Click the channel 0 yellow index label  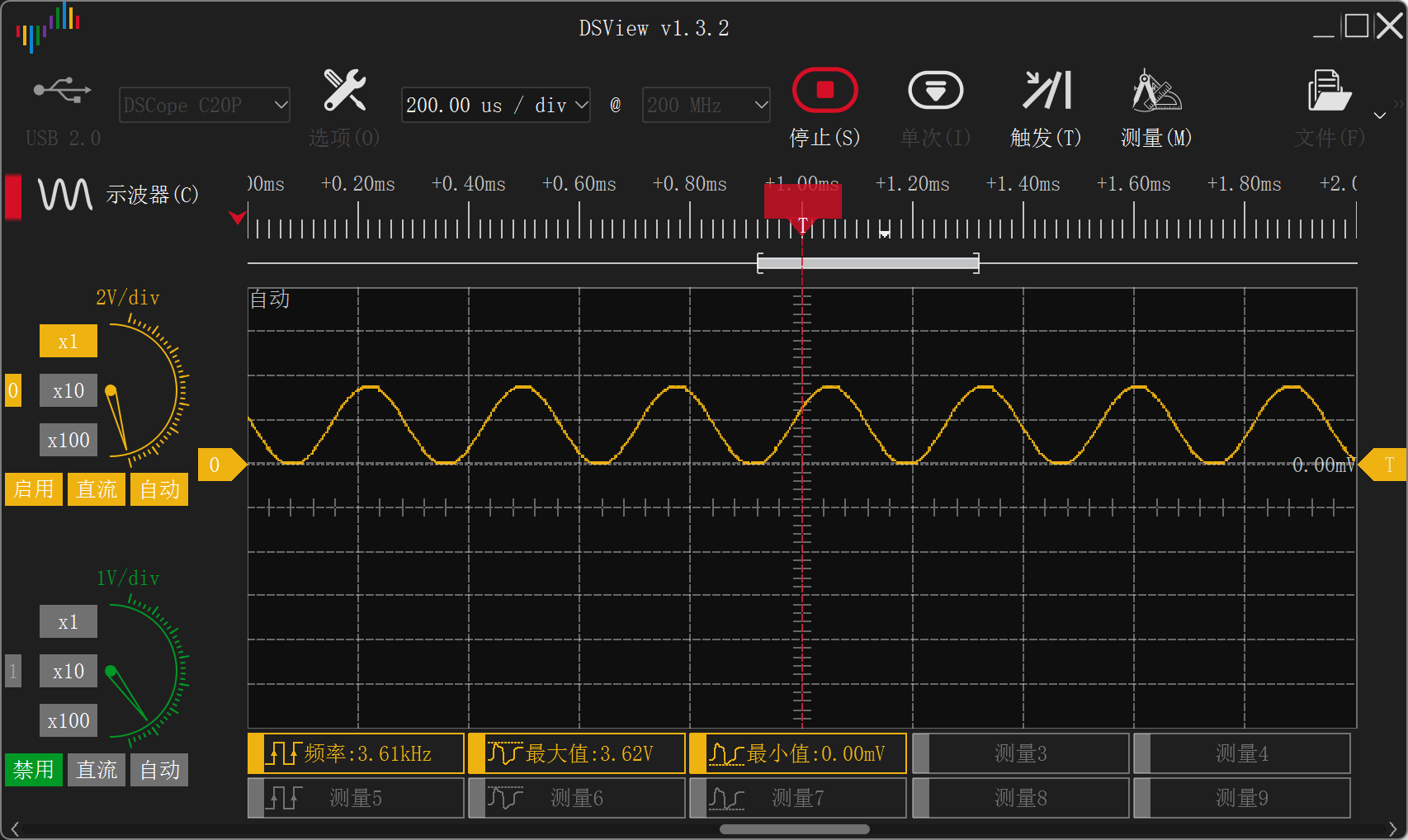[13, 390]
